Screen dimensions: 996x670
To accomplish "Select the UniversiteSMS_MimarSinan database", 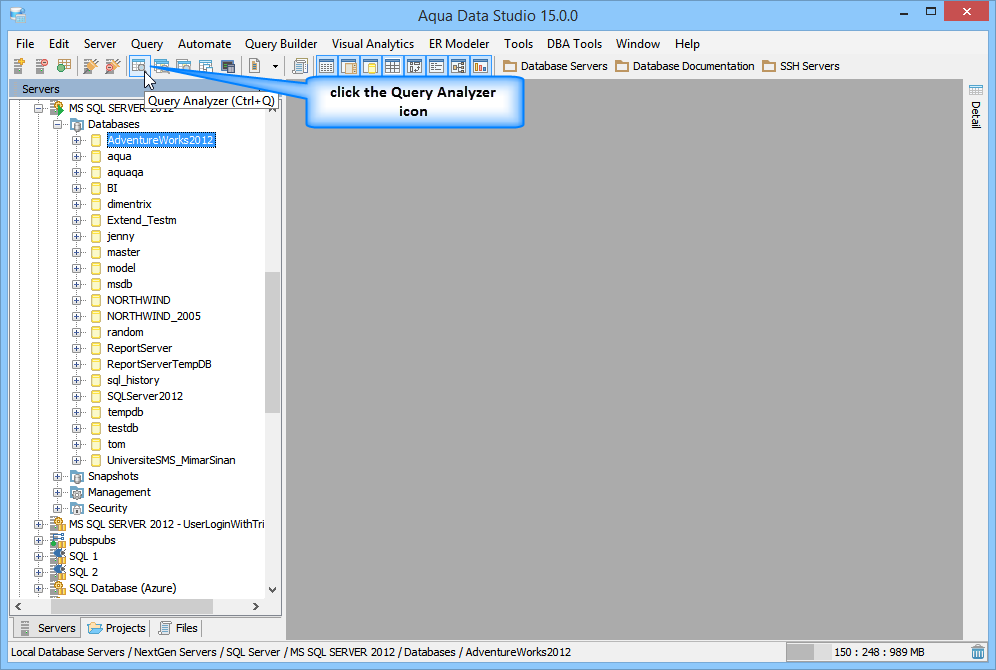I will coord(171,460).
